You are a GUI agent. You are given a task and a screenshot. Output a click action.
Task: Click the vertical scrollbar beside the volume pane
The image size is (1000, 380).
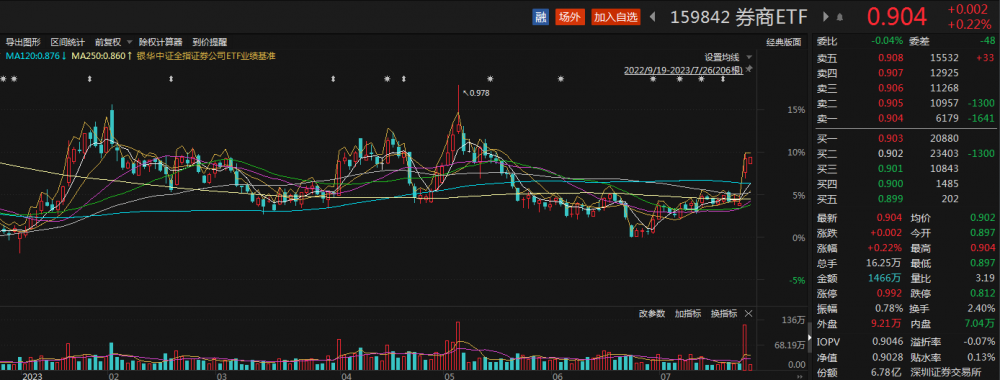(x=811, y=338)
